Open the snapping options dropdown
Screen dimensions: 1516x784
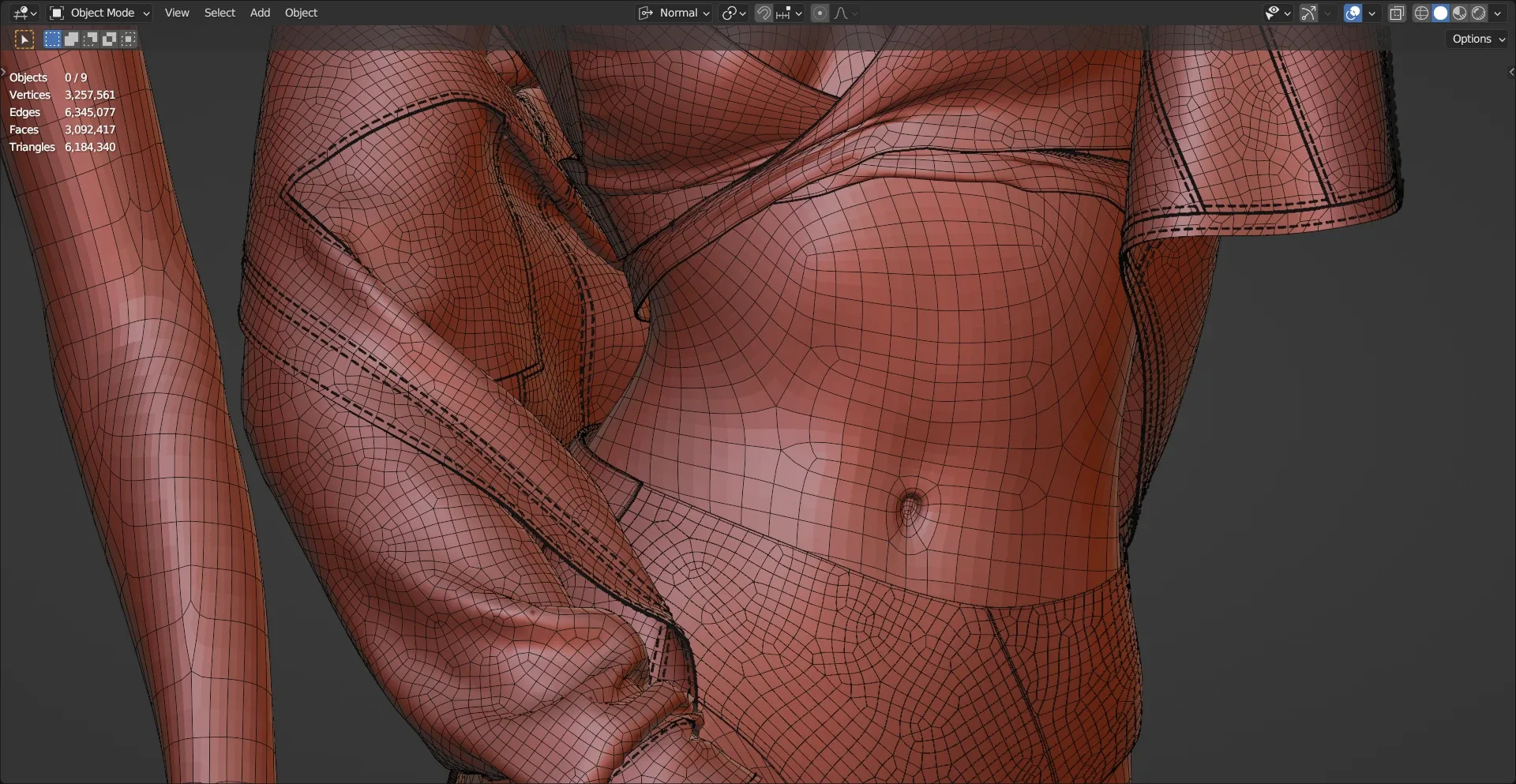[x=789, y=13]
